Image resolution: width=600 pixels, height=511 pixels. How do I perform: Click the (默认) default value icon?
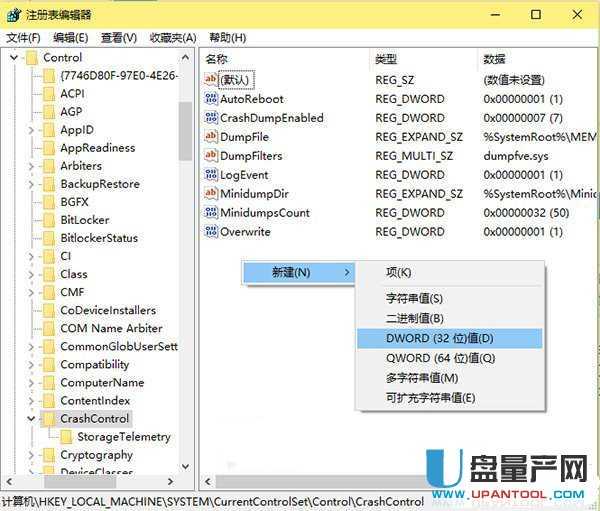pyautogui.click(x=211, y=79)
